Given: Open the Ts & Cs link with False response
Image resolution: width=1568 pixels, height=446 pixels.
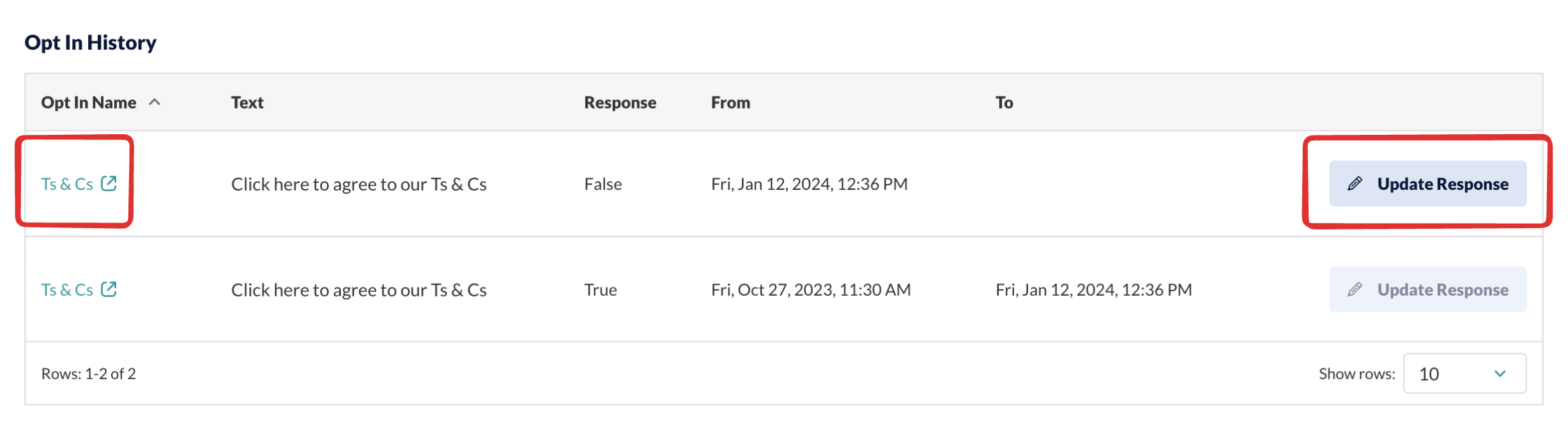Looking at the screenshot, I should (x=67, y=184).
